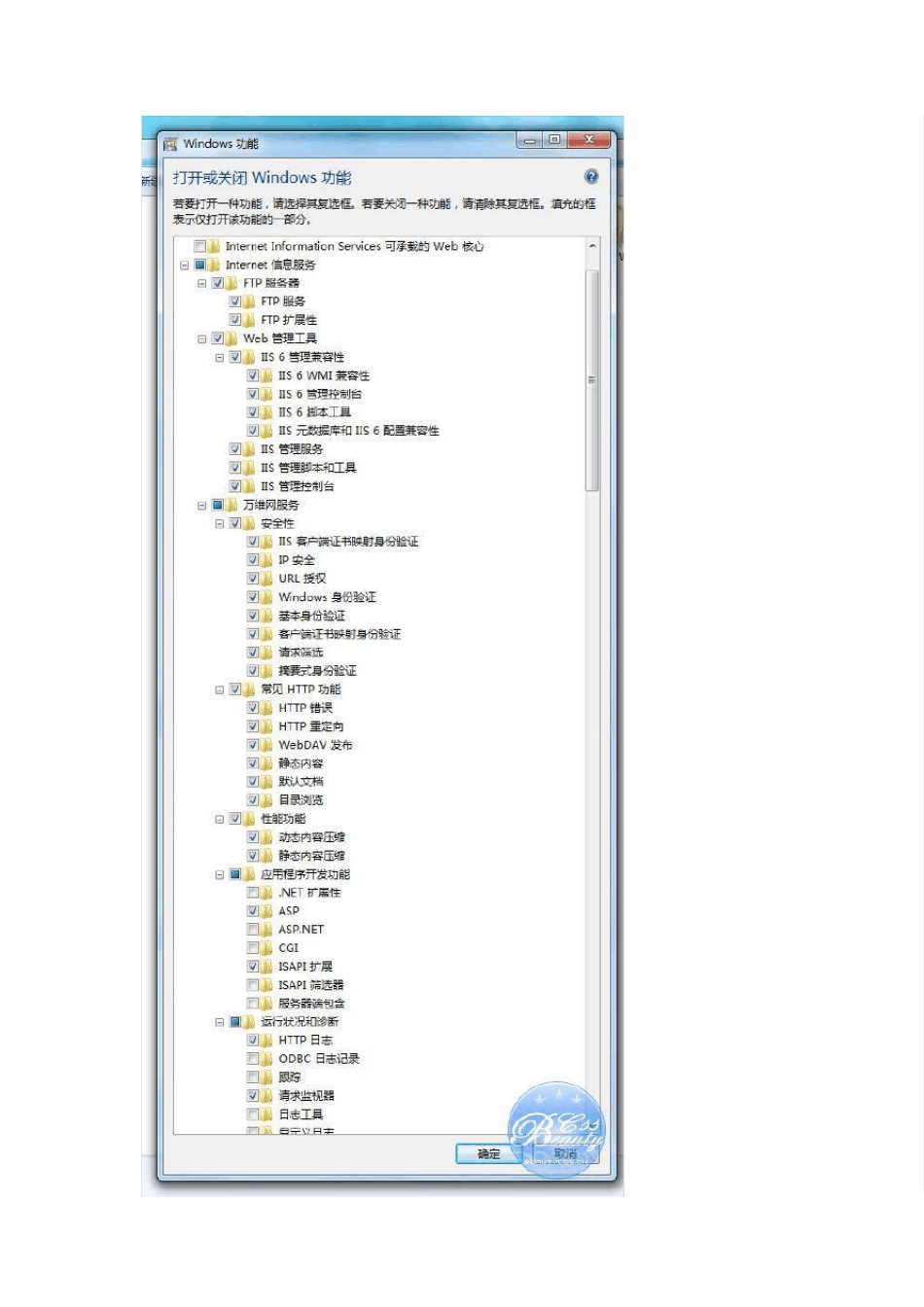Collapse the 安全性 node

click(x=219, y=523)
